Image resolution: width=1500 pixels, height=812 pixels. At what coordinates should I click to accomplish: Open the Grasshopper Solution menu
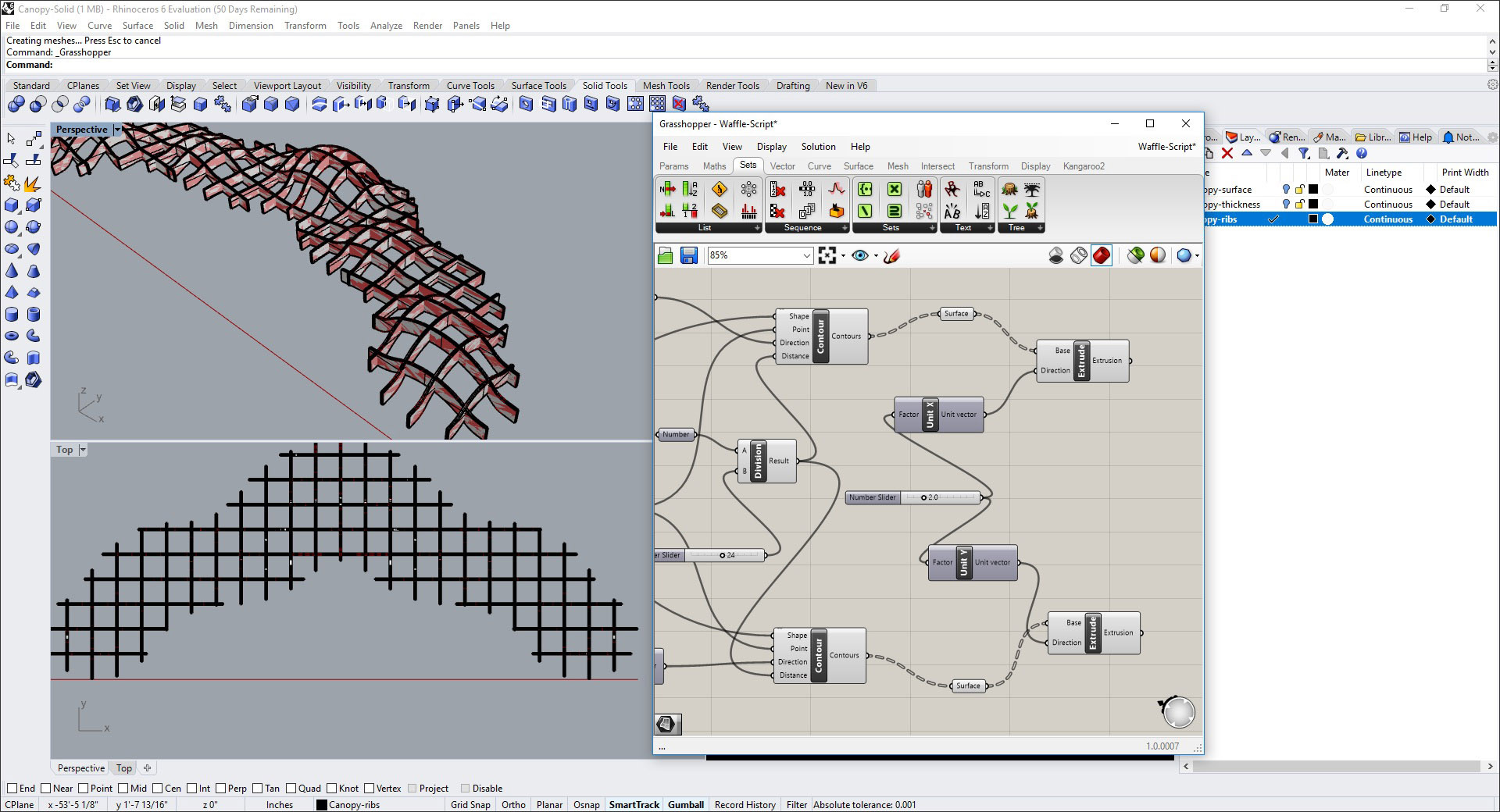coord(818,147)
